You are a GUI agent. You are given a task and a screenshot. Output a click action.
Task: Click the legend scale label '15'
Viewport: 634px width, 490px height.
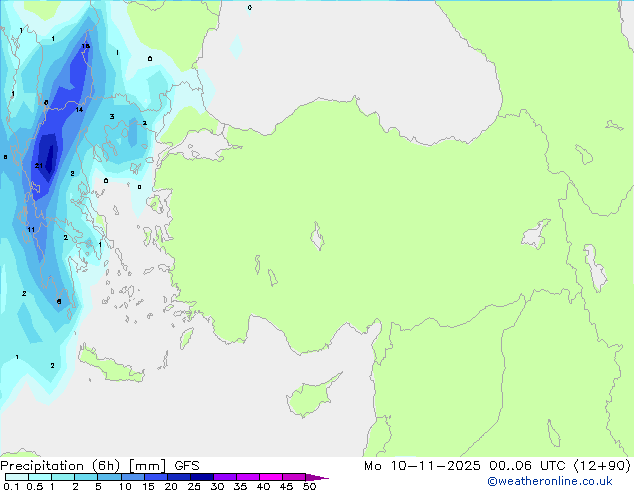pyautogui.click(x=148, y=486)
